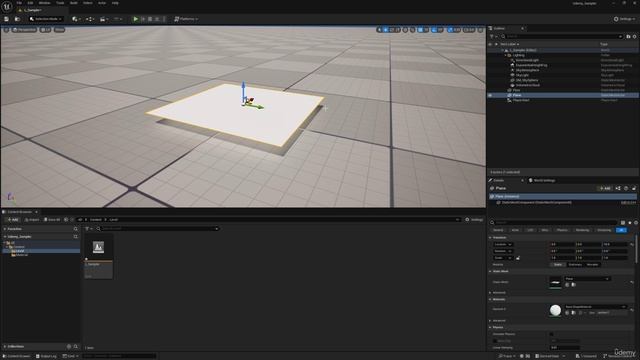Toggle surface snapping in the viewport toolbar

click(x=412, y=30)
